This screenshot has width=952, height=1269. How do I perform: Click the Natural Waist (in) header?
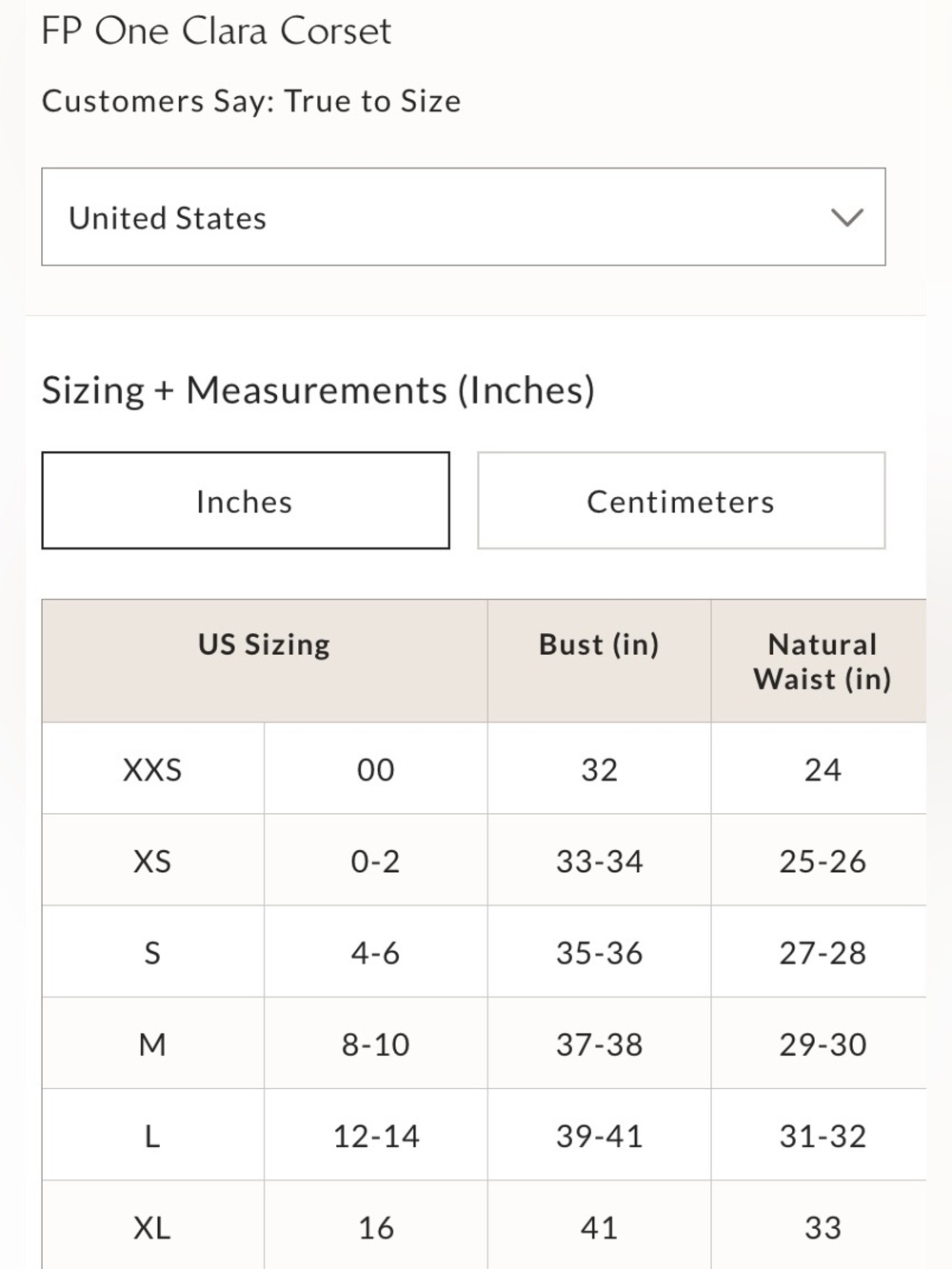822,661
